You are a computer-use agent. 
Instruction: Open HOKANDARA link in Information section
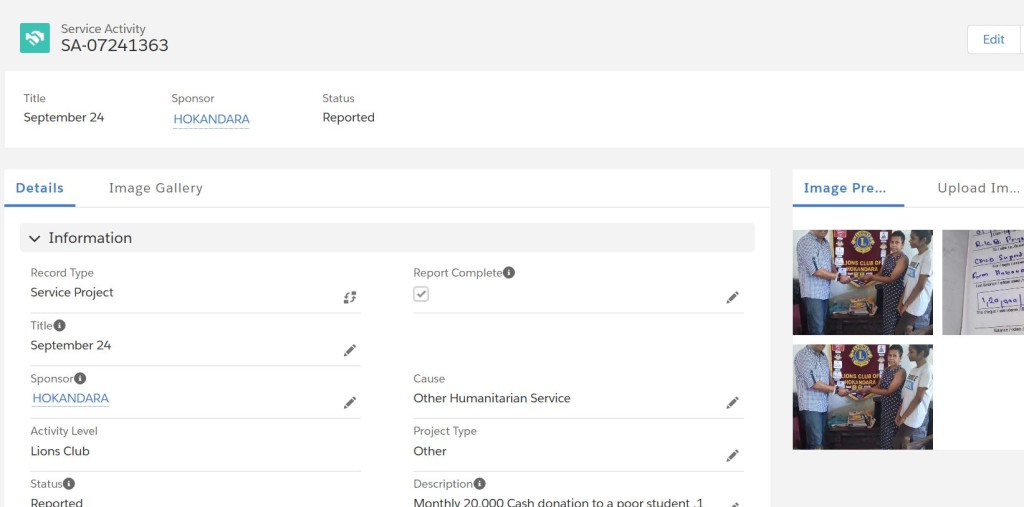tap(71, 398)
